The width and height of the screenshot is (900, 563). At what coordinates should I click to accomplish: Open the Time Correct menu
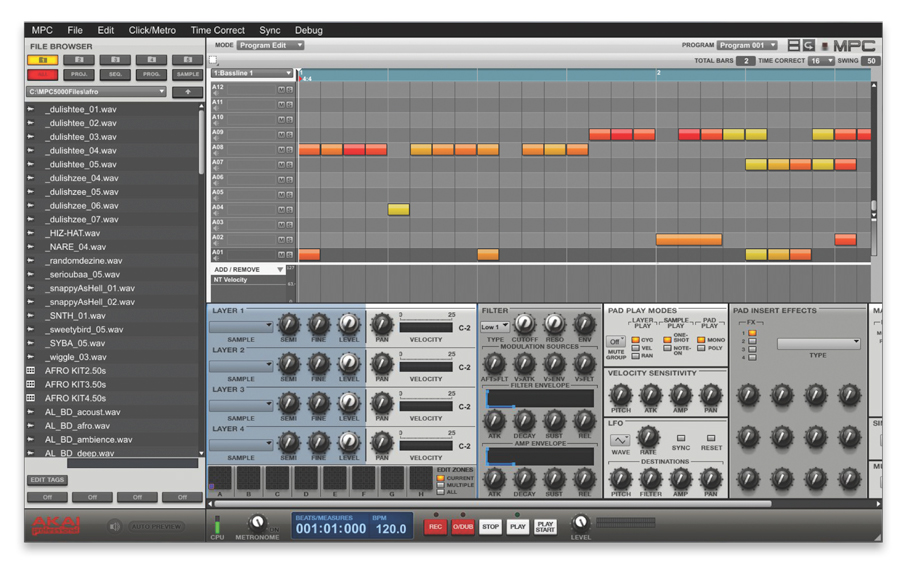218,30
